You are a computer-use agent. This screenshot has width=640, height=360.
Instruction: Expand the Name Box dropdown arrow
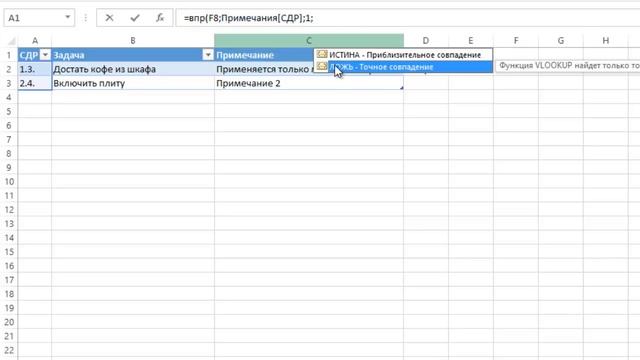(x=68, y=18)
